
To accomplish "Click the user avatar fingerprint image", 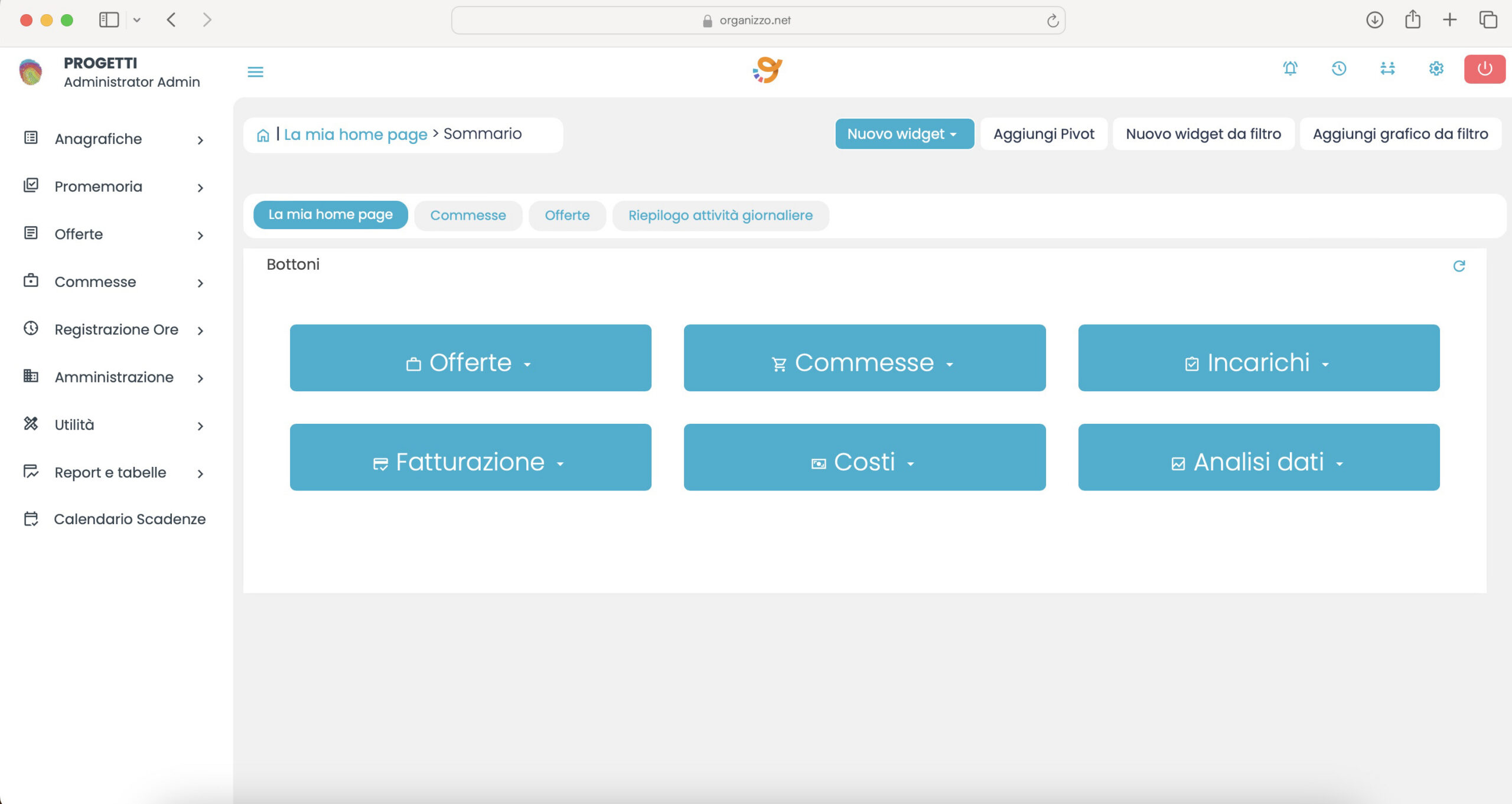I will pos(31,72).
